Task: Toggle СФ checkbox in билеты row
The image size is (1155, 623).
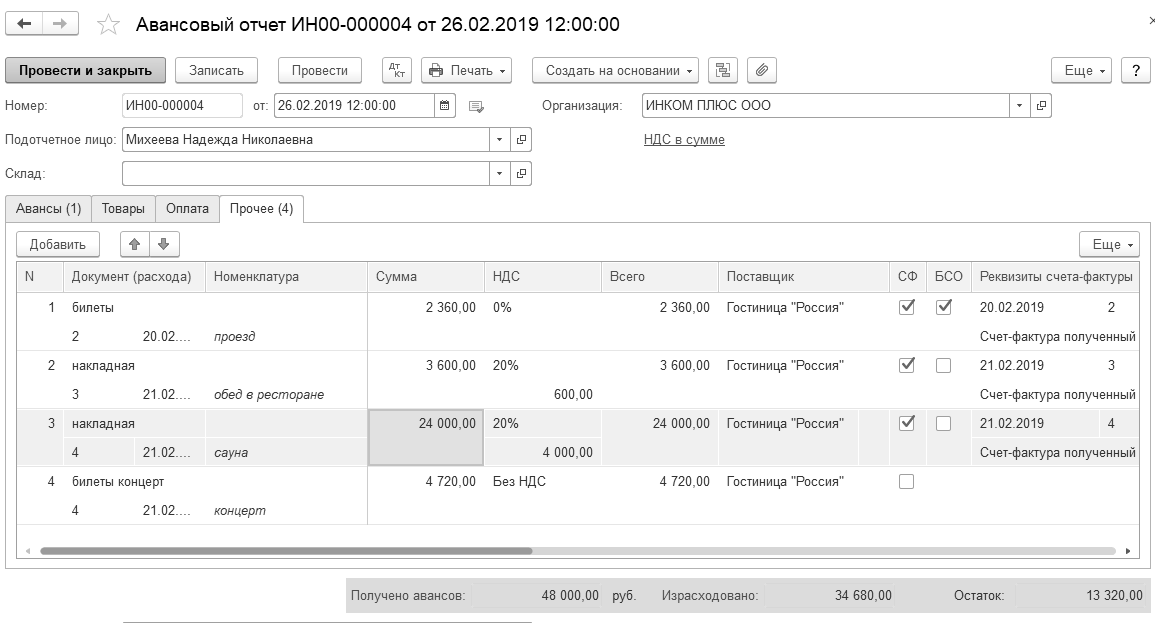Action: tap(907, 307)
